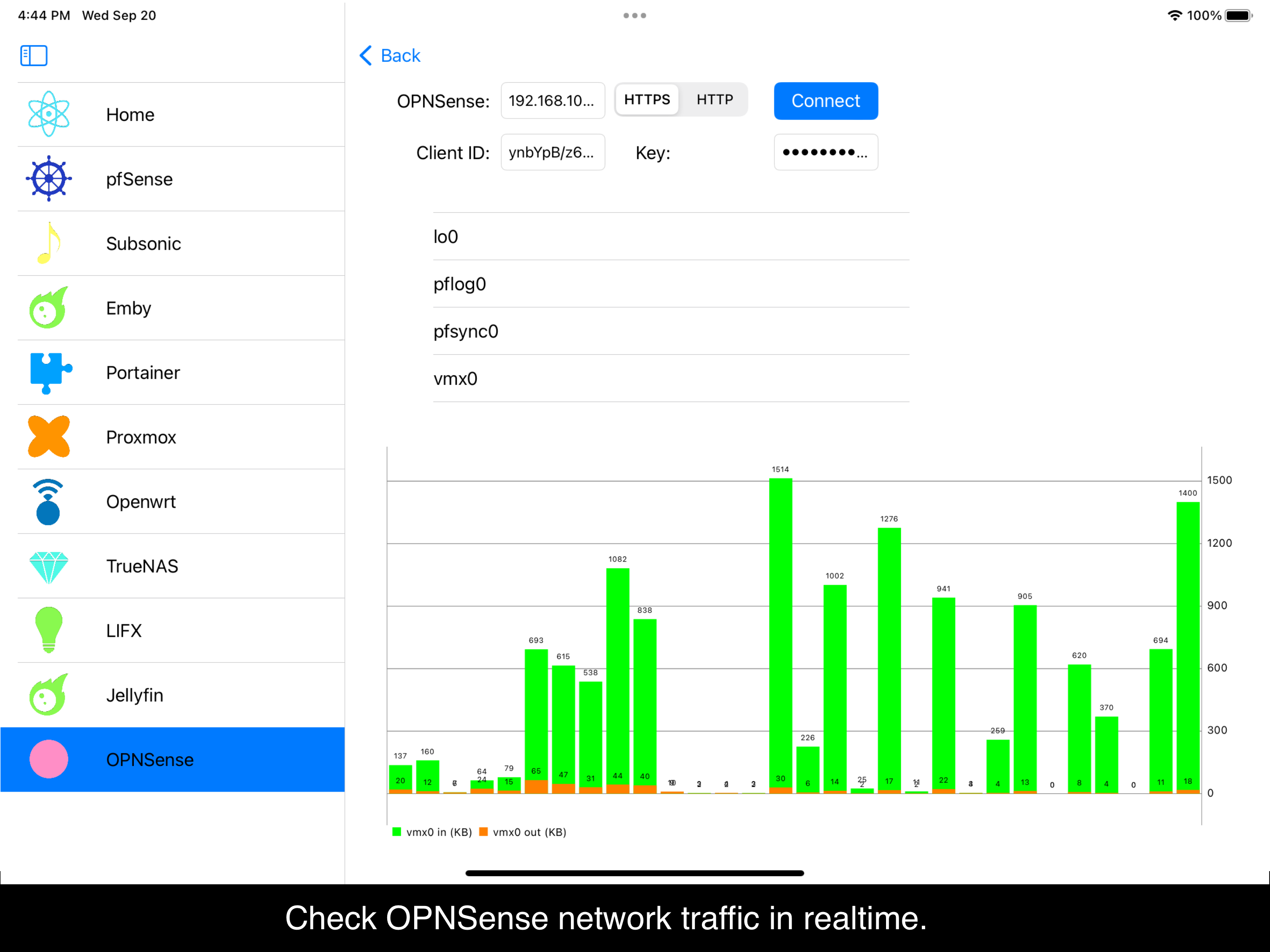The image size is (1270, 952).
Task: Click the Openwrt wifi icon
Action: pos(48,502)
